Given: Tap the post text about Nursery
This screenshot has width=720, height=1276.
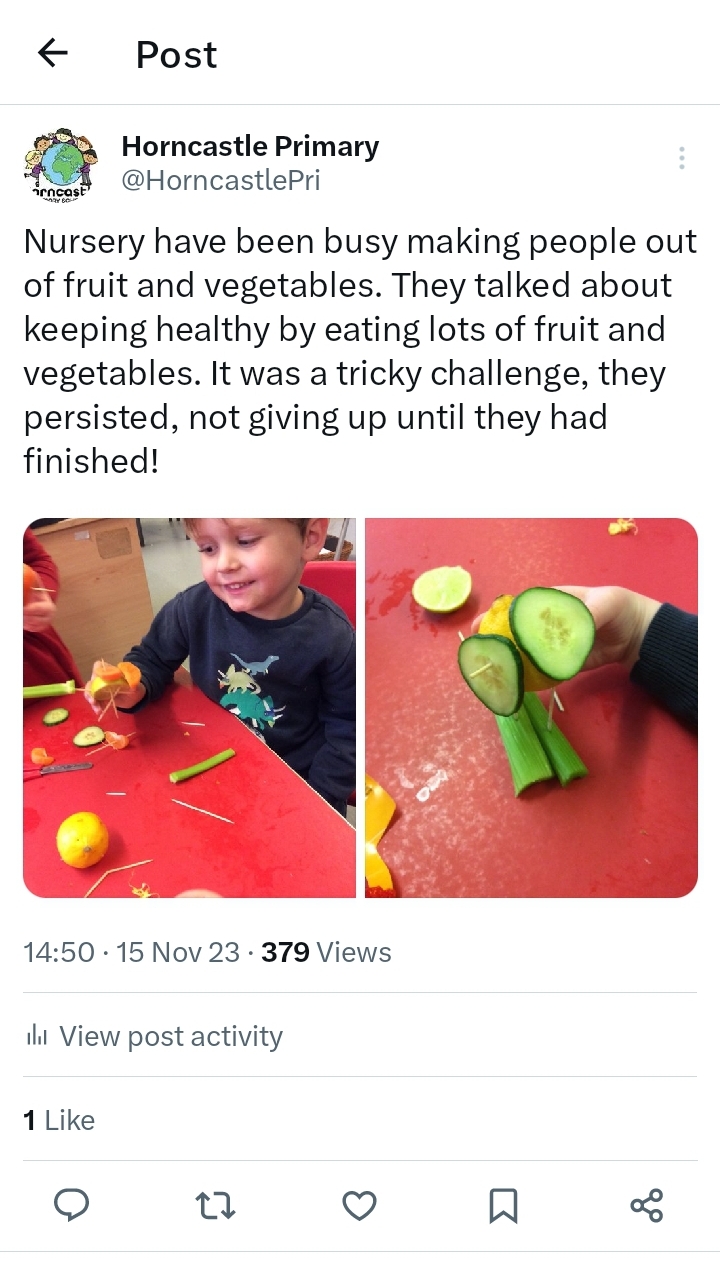Looking at the screenshot, I should coord(360,351).
